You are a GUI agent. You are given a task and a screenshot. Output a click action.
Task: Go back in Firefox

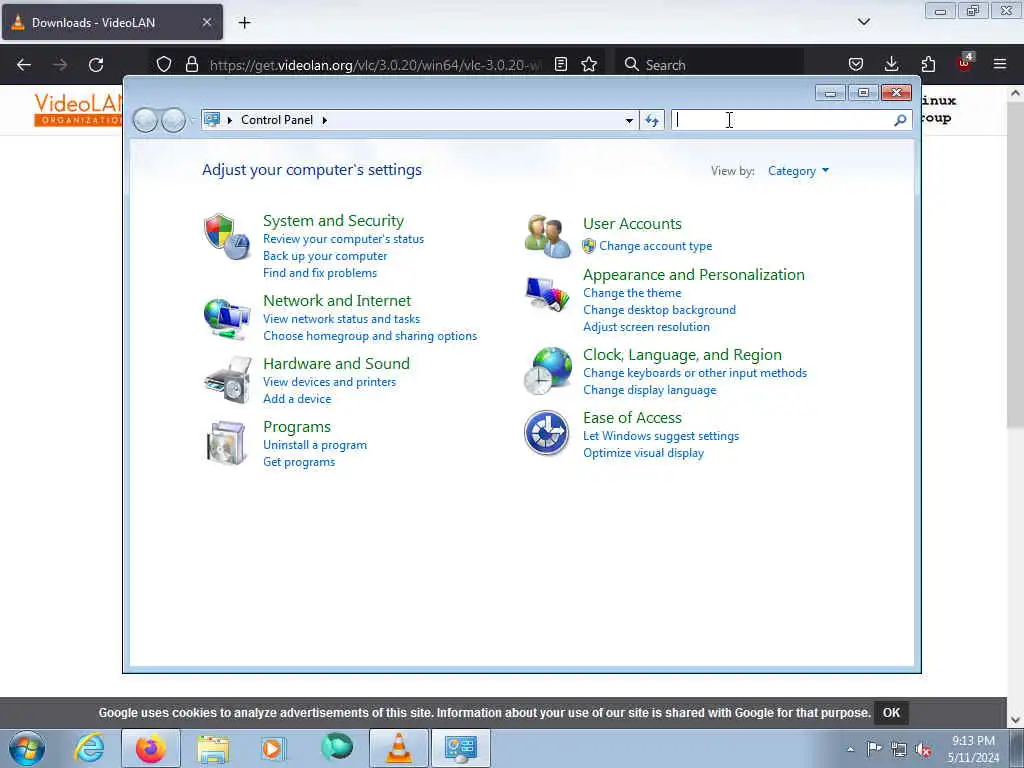tap(24, 65)
